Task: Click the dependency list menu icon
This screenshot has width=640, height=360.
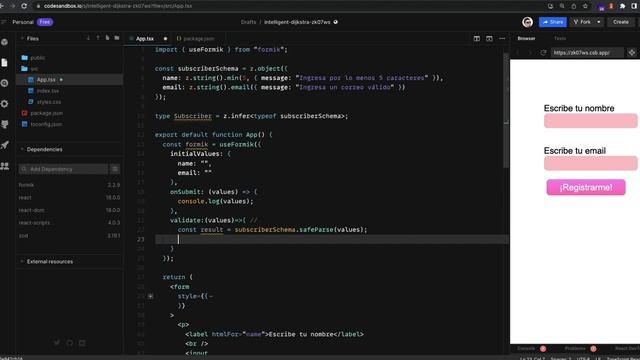Action: click(x=115, y=169)
